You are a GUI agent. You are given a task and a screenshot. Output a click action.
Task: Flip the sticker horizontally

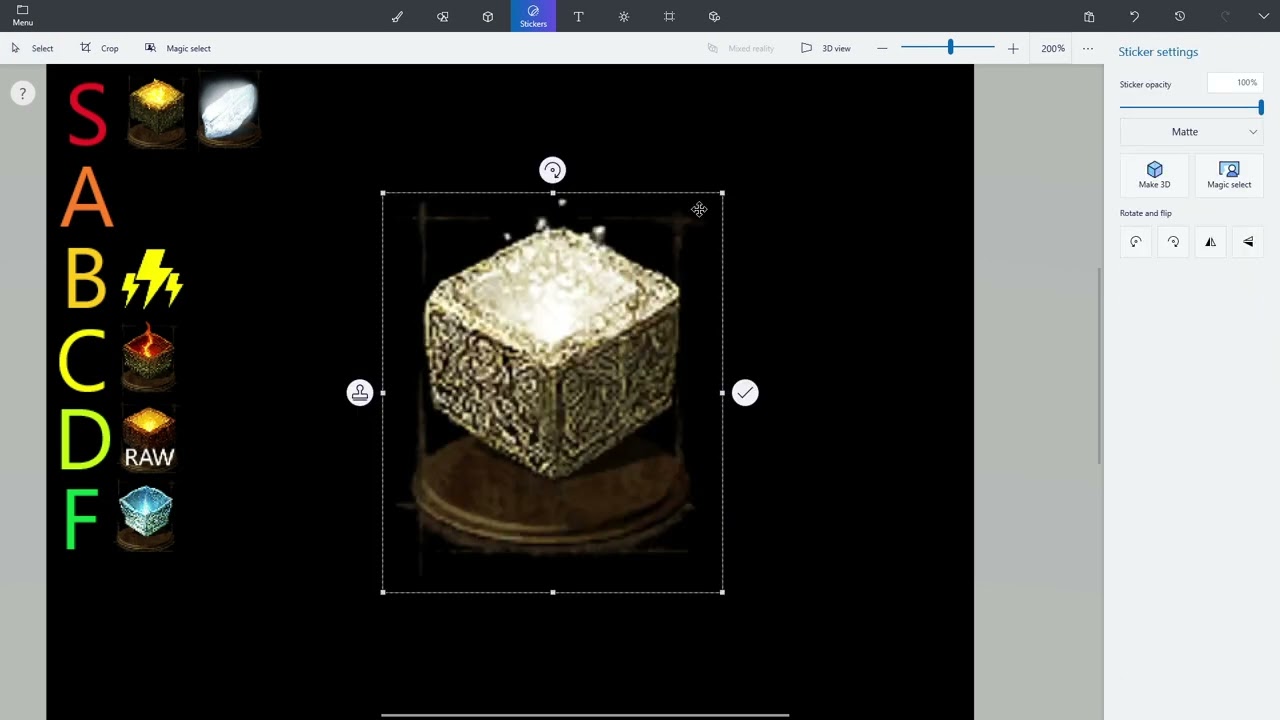(x=1210, y=242)
